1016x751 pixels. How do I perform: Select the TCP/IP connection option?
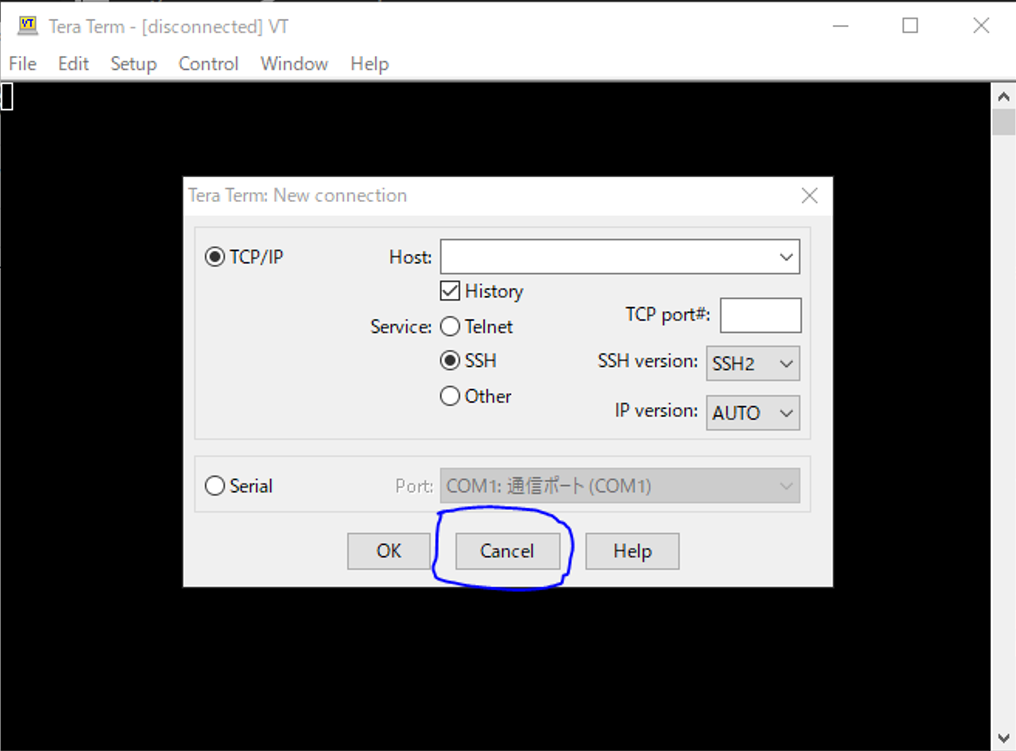click(214, 257)
